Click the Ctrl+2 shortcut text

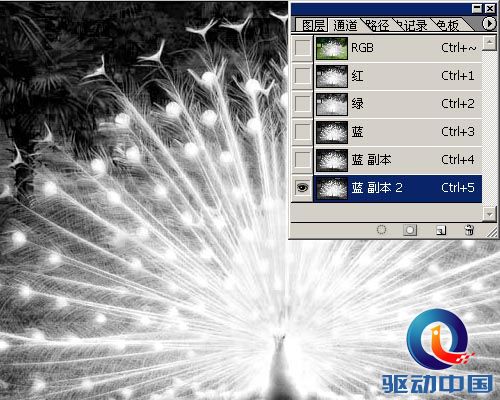458,104
